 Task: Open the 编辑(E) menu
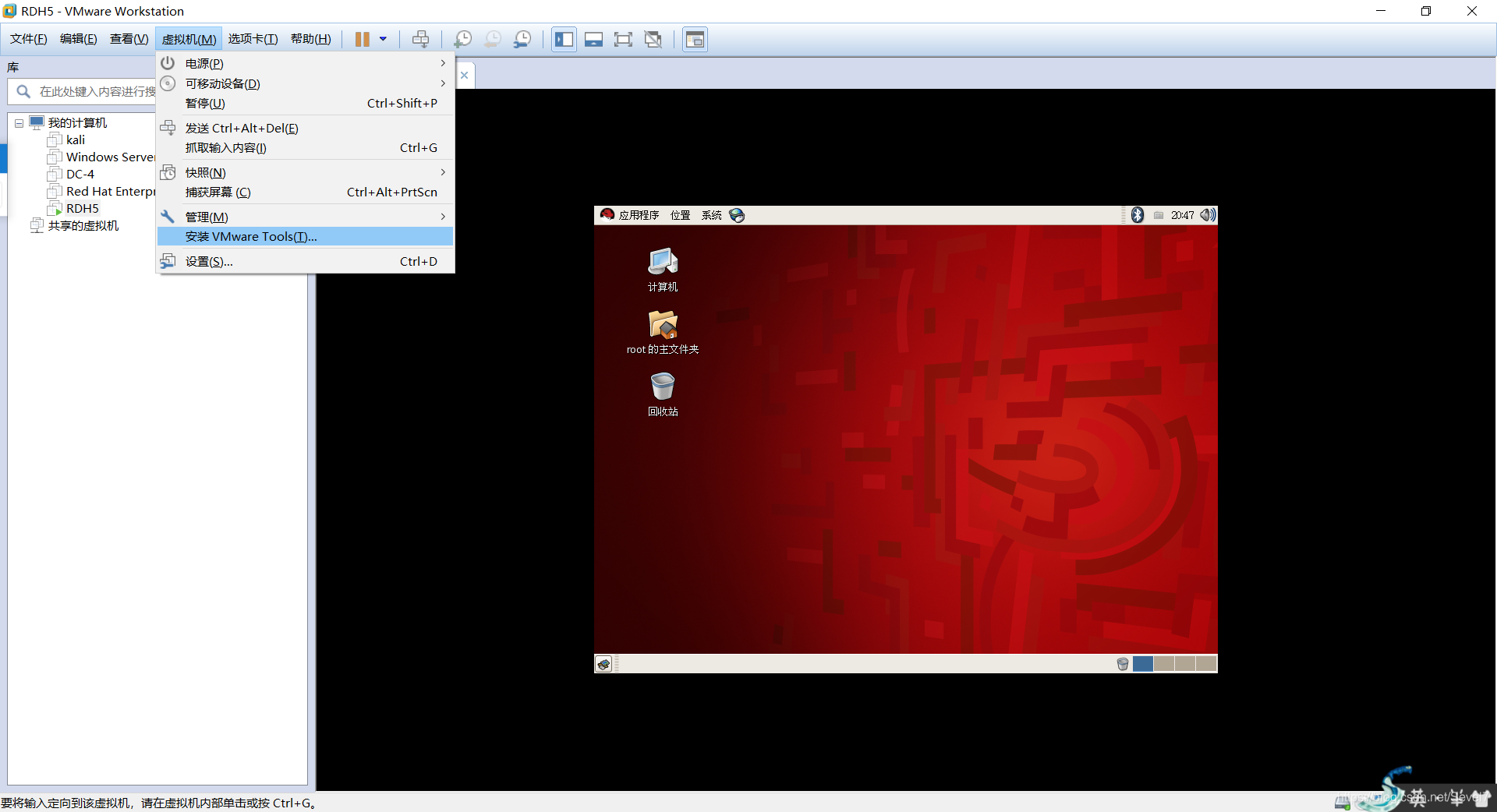tap(79, 39)
